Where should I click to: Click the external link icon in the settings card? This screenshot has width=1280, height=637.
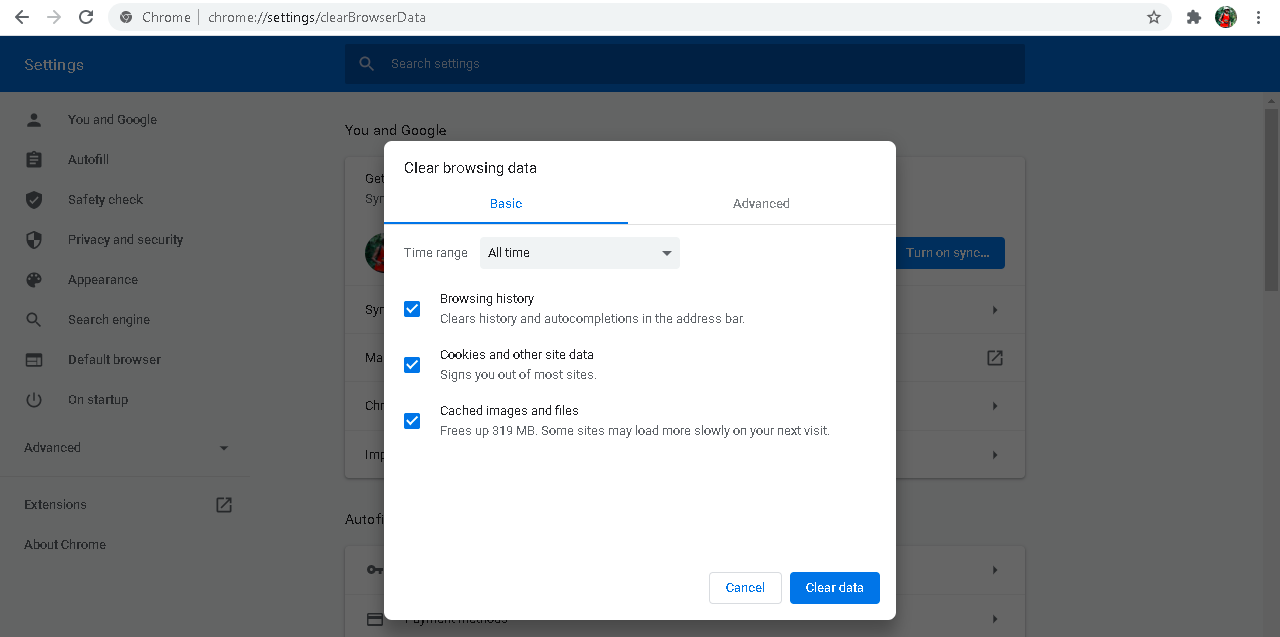(995, 357)
